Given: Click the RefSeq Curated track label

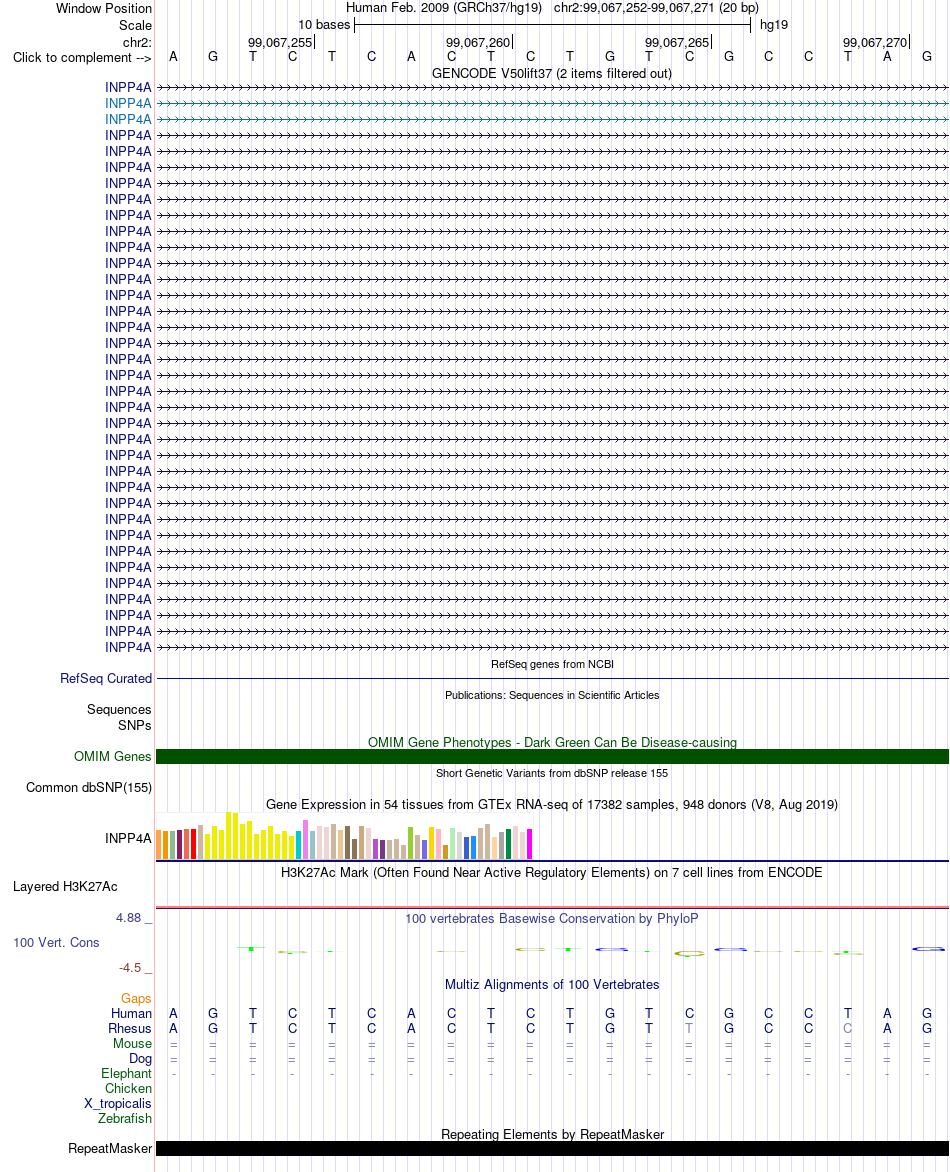Looking at the screenshot, I should coord(105,679).
